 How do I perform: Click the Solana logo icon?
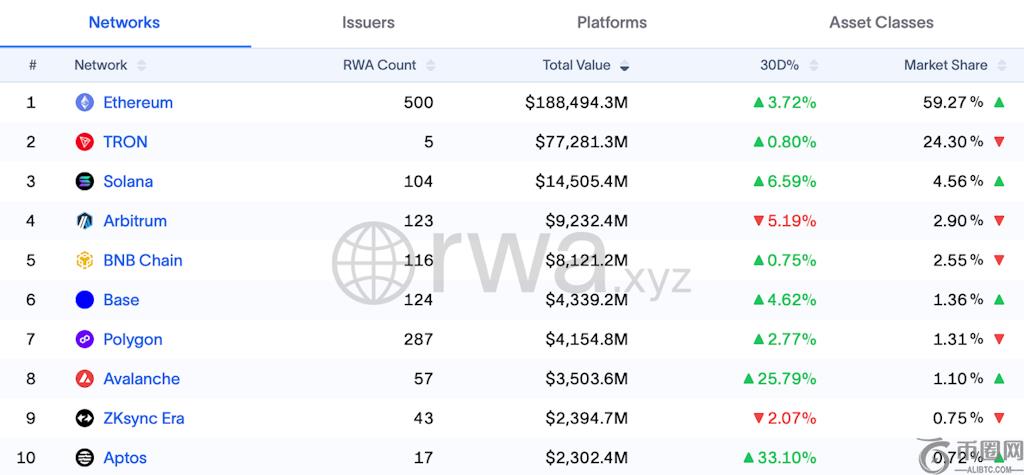click(x=85, y=181)
